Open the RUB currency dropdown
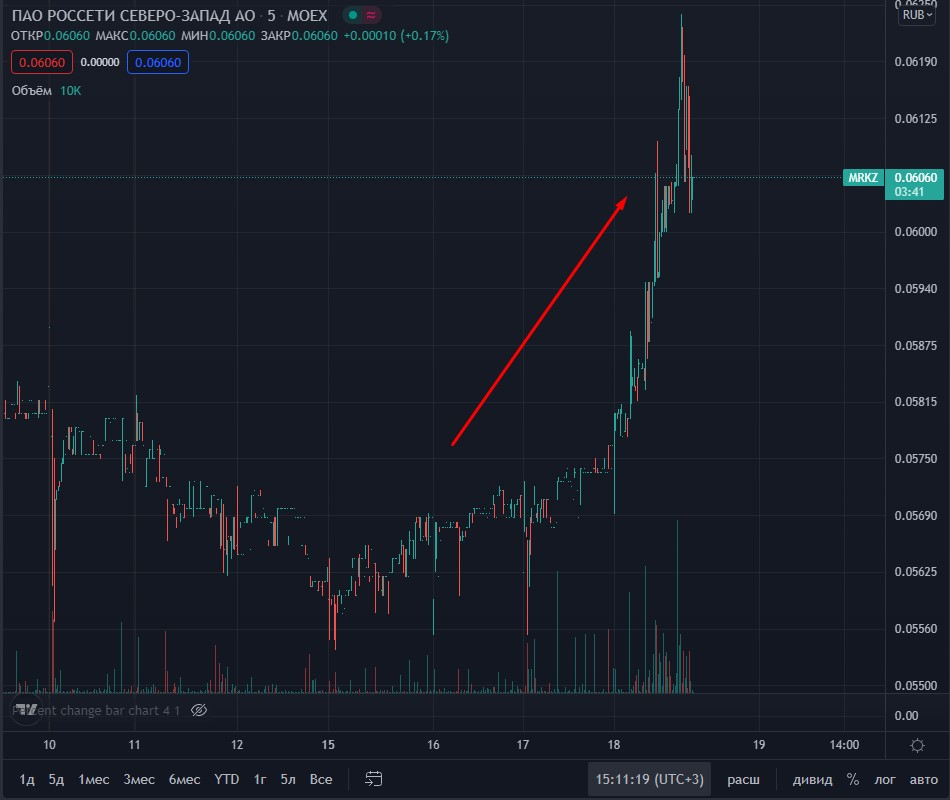This screenshot has height=800, width=950. pyautogui.click(x=917, y=15)
